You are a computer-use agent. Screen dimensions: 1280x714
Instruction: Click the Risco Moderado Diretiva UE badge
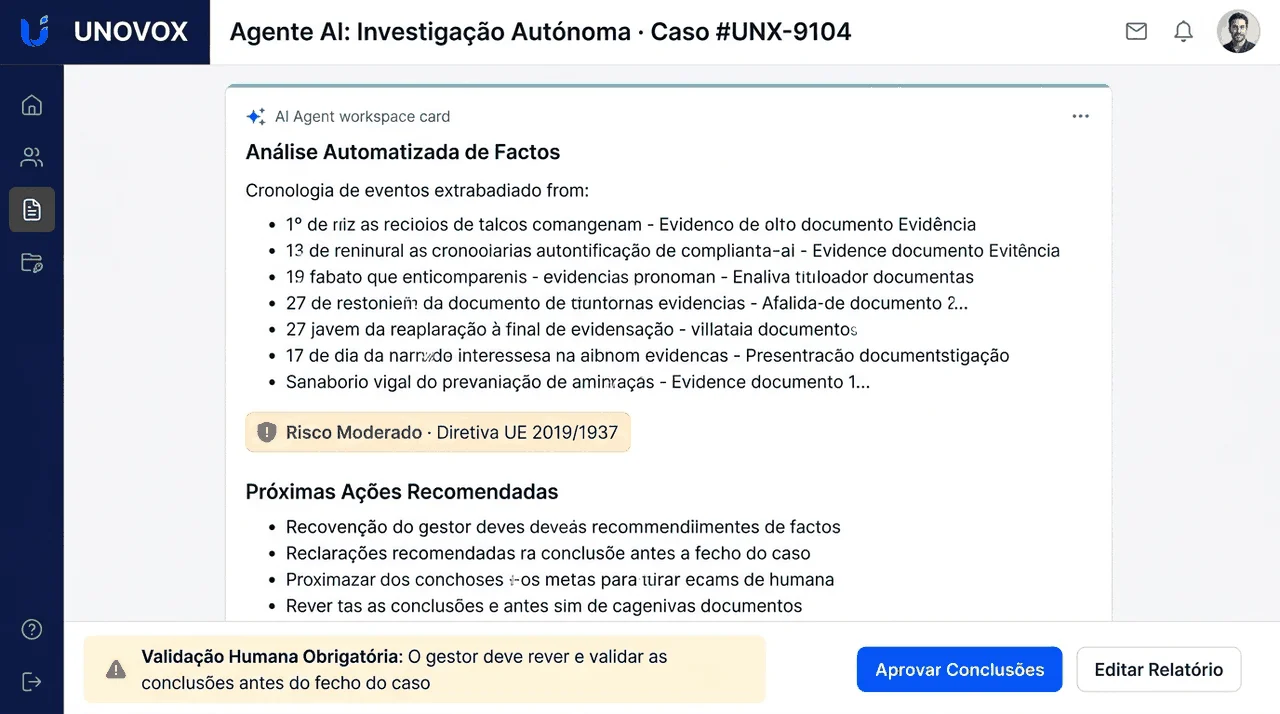coord(438,433)
